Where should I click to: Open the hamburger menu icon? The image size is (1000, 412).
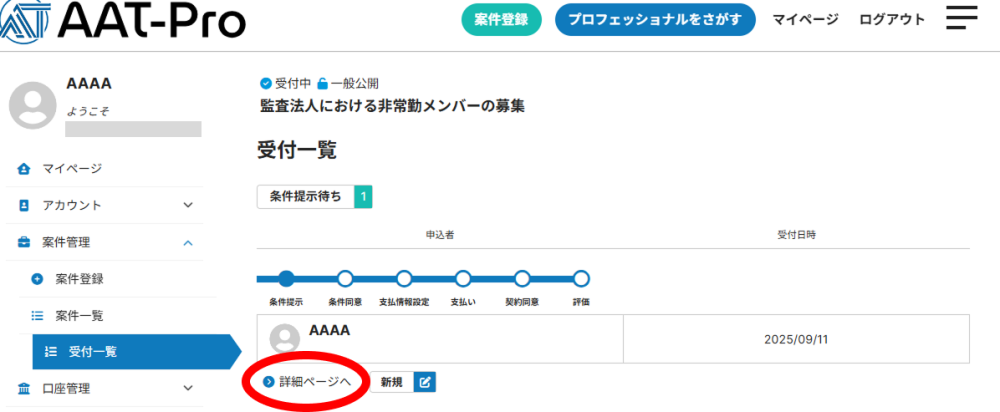(x=961, y=19)
